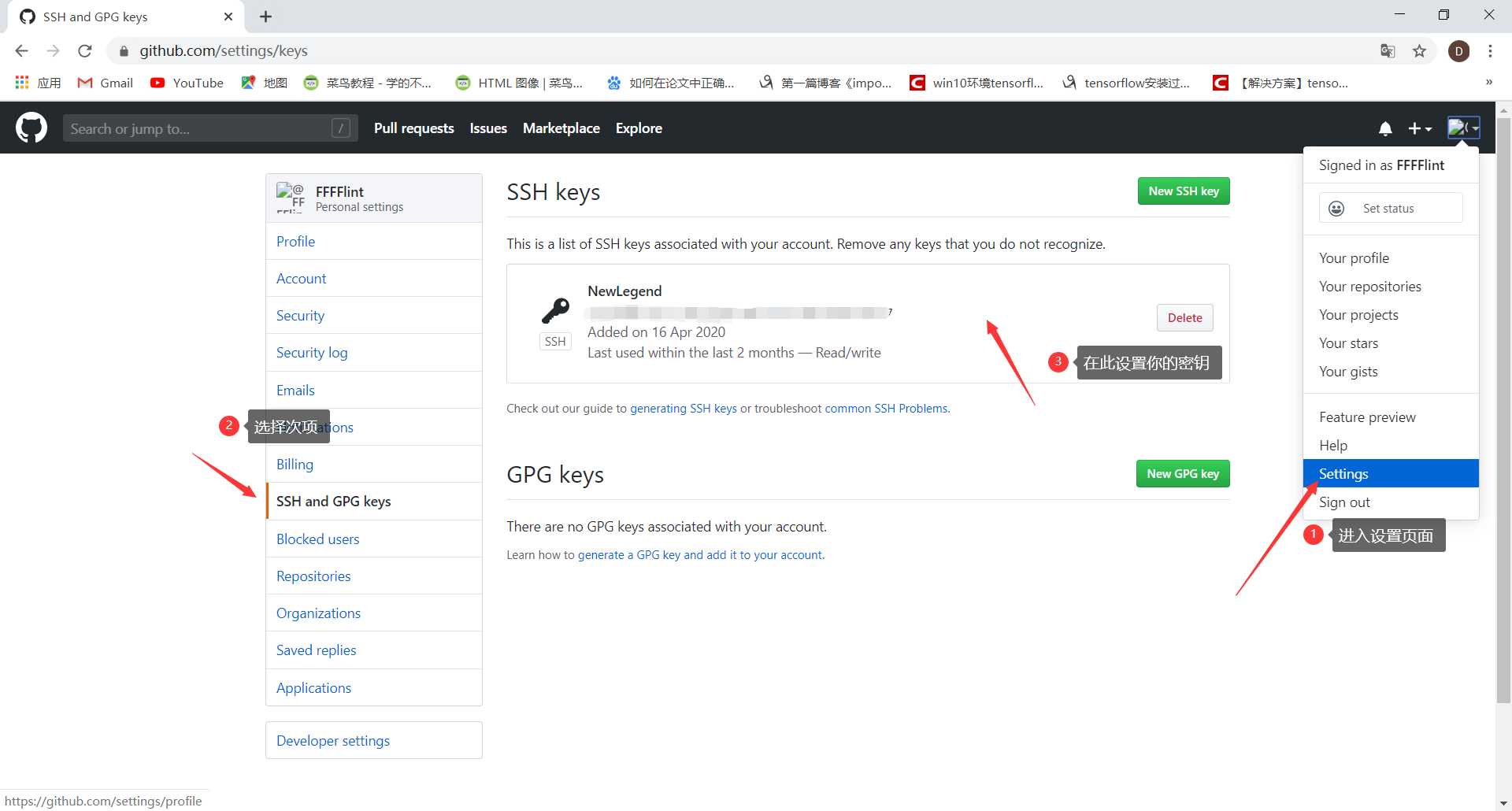The width and height of the screenshot is (1512, 811).
Task: Open Pull requests in the header
Action: pos(414,128)
